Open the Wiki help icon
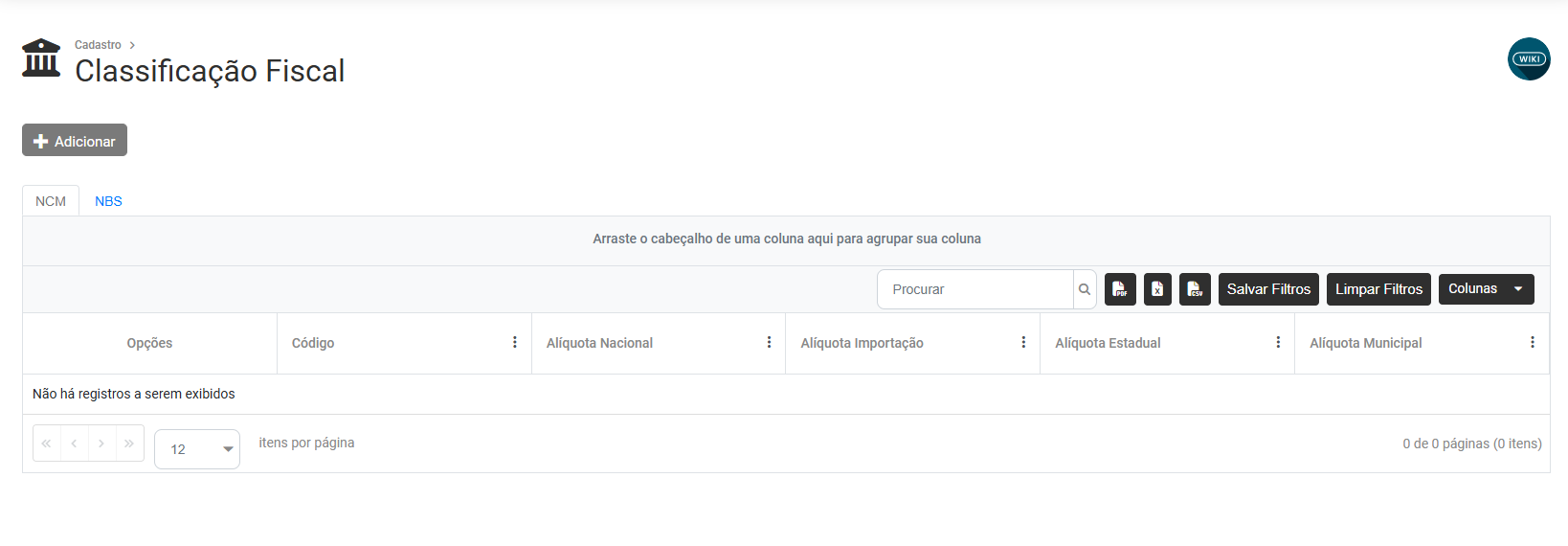 [x=1529, y=59]
